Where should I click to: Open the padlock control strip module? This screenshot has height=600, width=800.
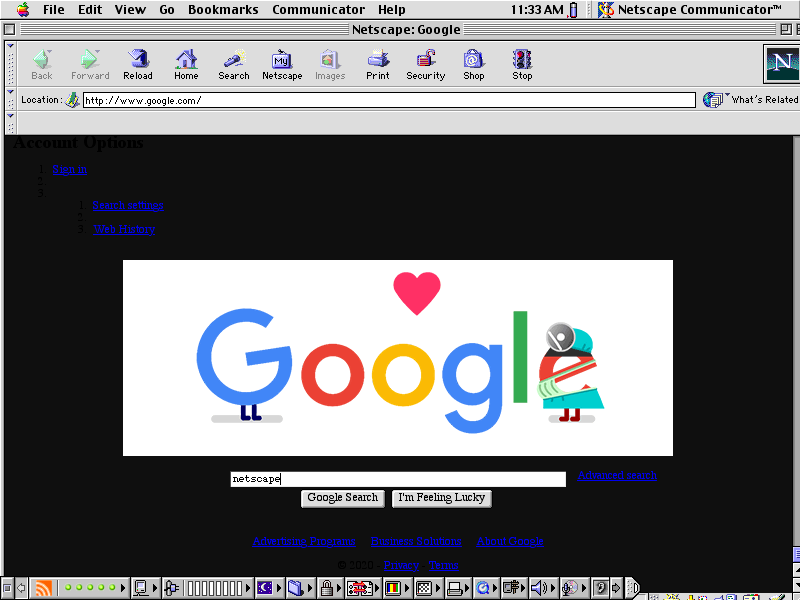click(330, 588)
